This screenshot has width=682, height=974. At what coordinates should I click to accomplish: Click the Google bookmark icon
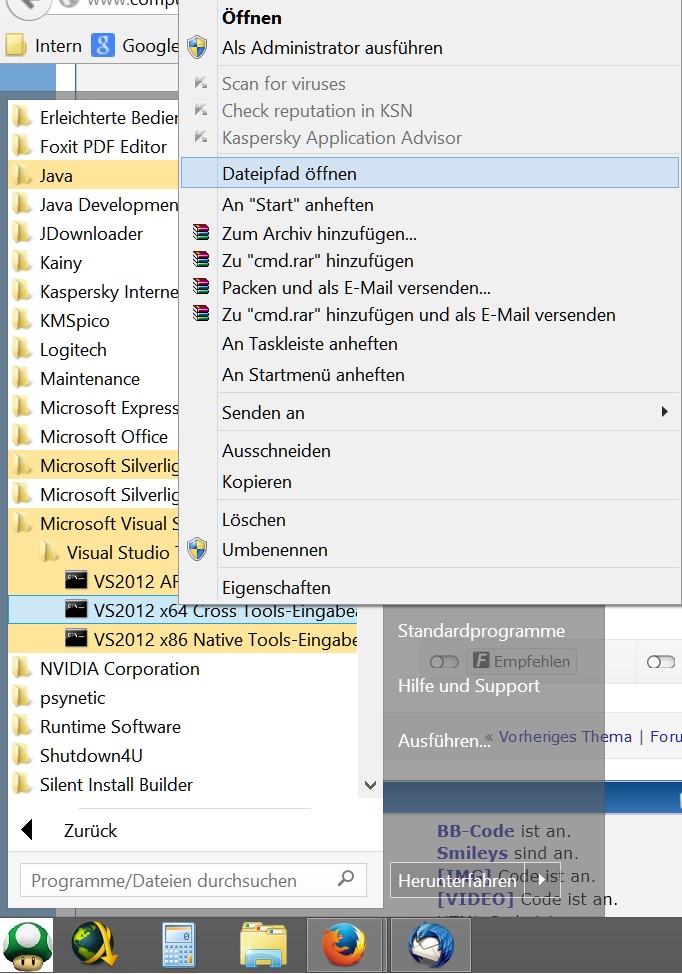coord(102,45)
